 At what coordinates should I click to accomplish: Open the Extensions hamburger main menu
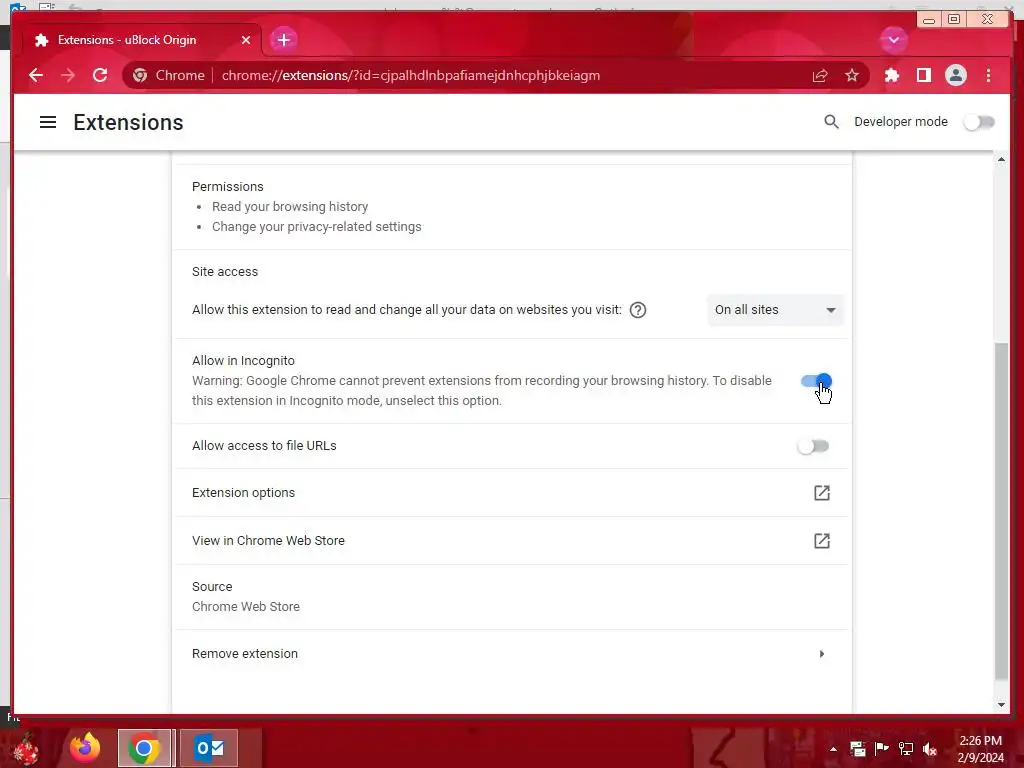coord(48,122)
